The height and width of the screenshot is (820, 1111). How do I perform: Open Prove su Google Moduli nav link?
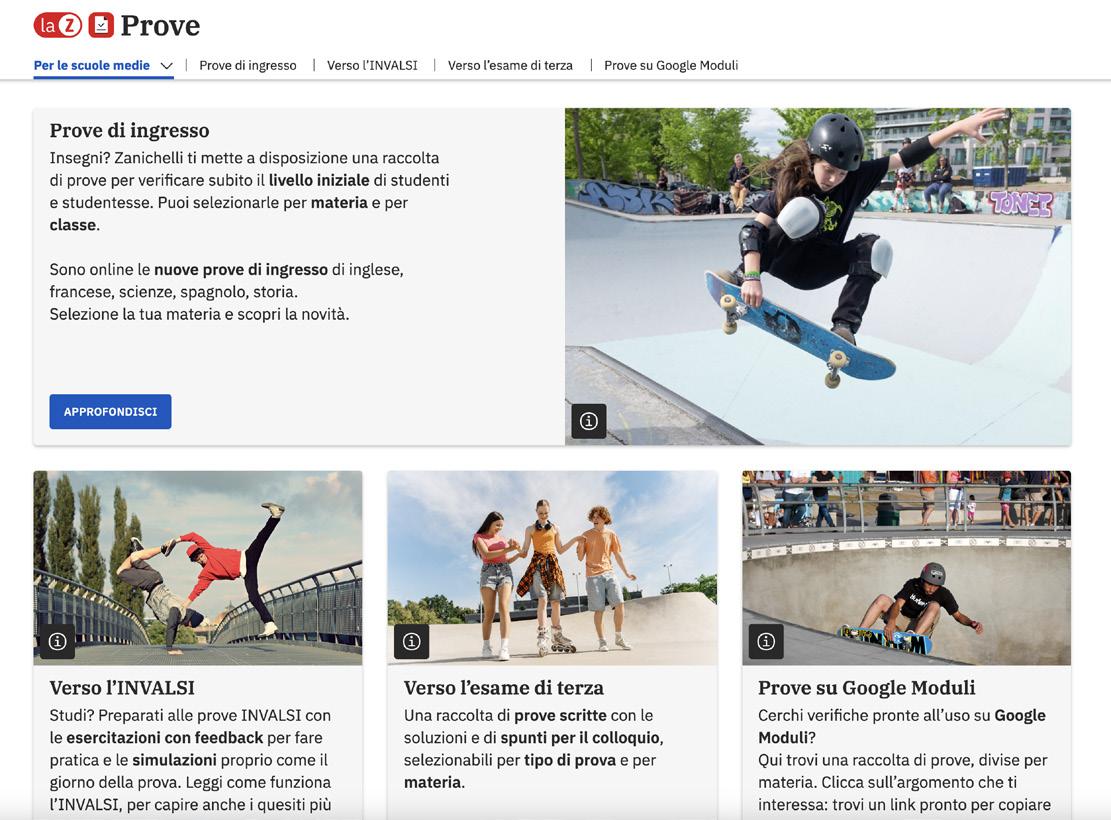coord(671,65)
